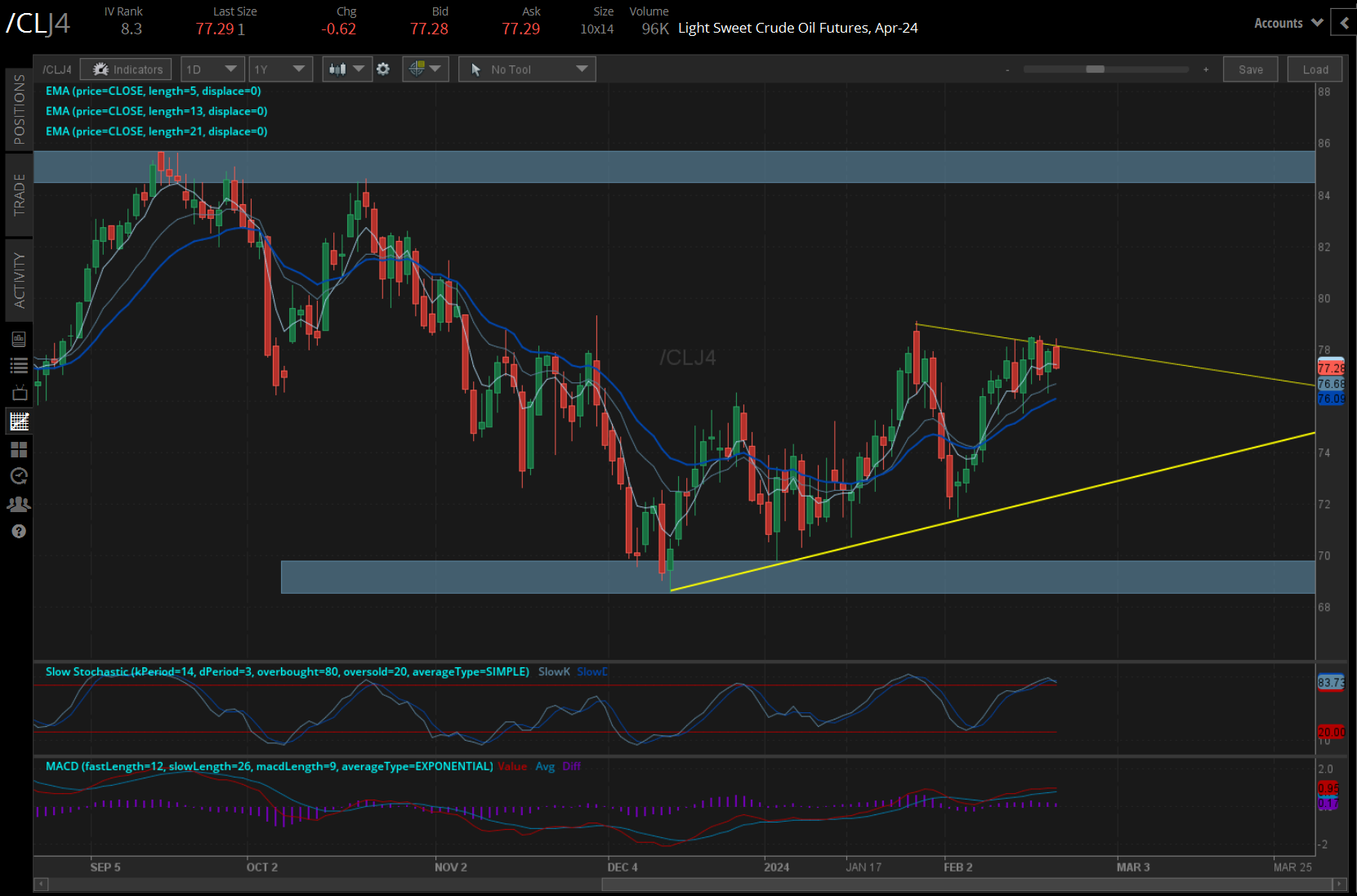Open the chart settings gear icon
1357x896 pixels.
pos(383,69)
